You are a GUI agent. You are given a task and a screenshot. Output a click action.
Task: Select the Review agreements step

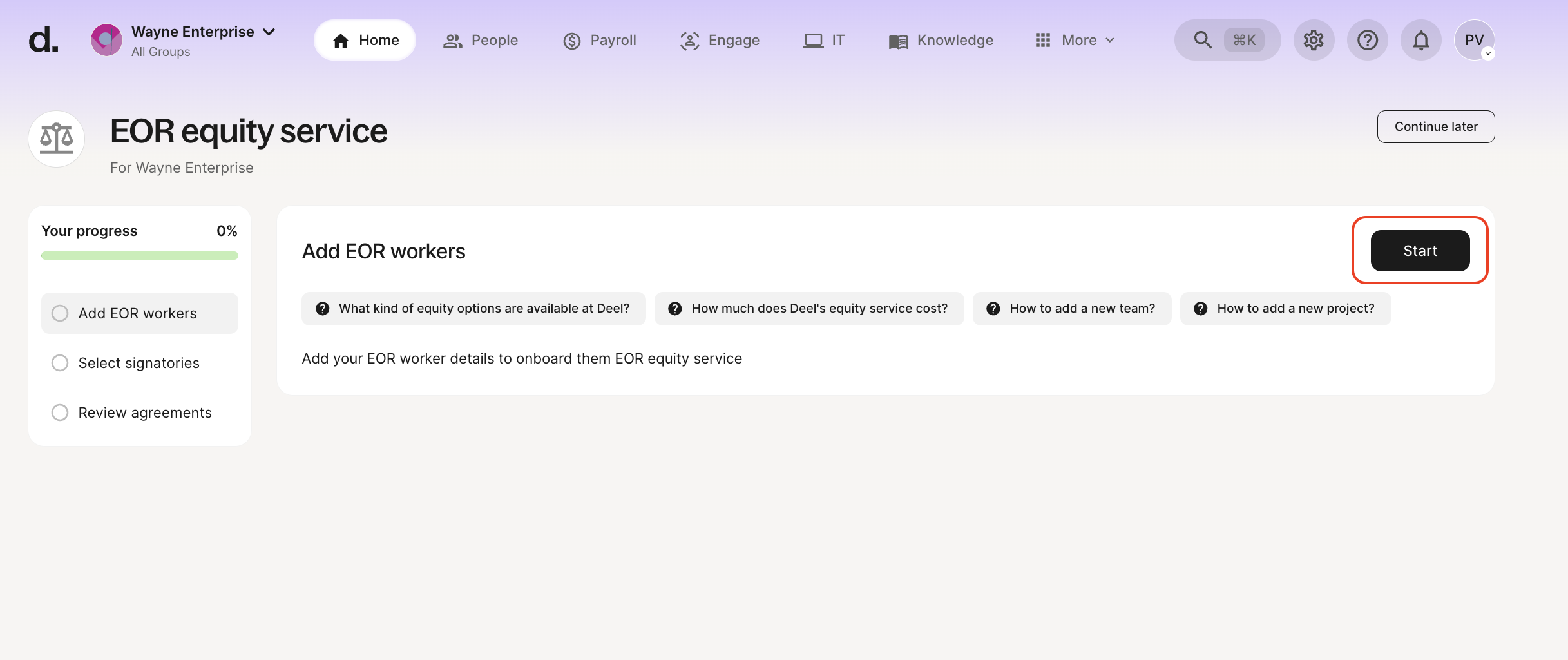(x=140, y=412)
